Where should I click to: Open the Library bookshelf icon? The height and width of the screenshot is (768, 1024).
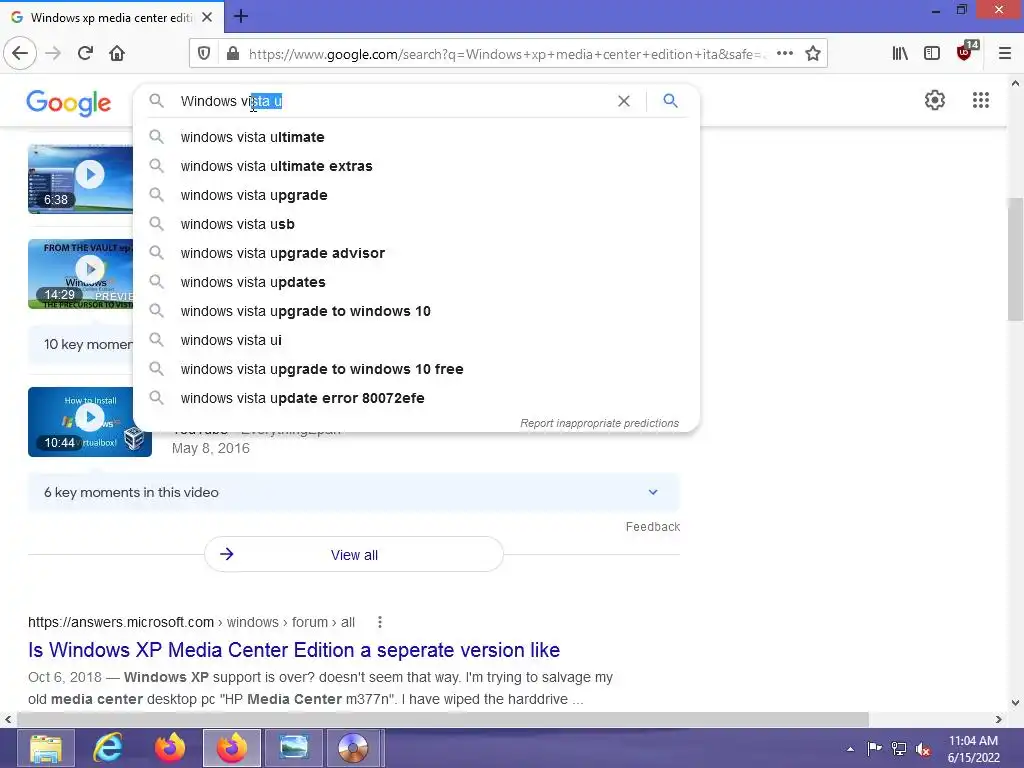[x=900, y=53]
